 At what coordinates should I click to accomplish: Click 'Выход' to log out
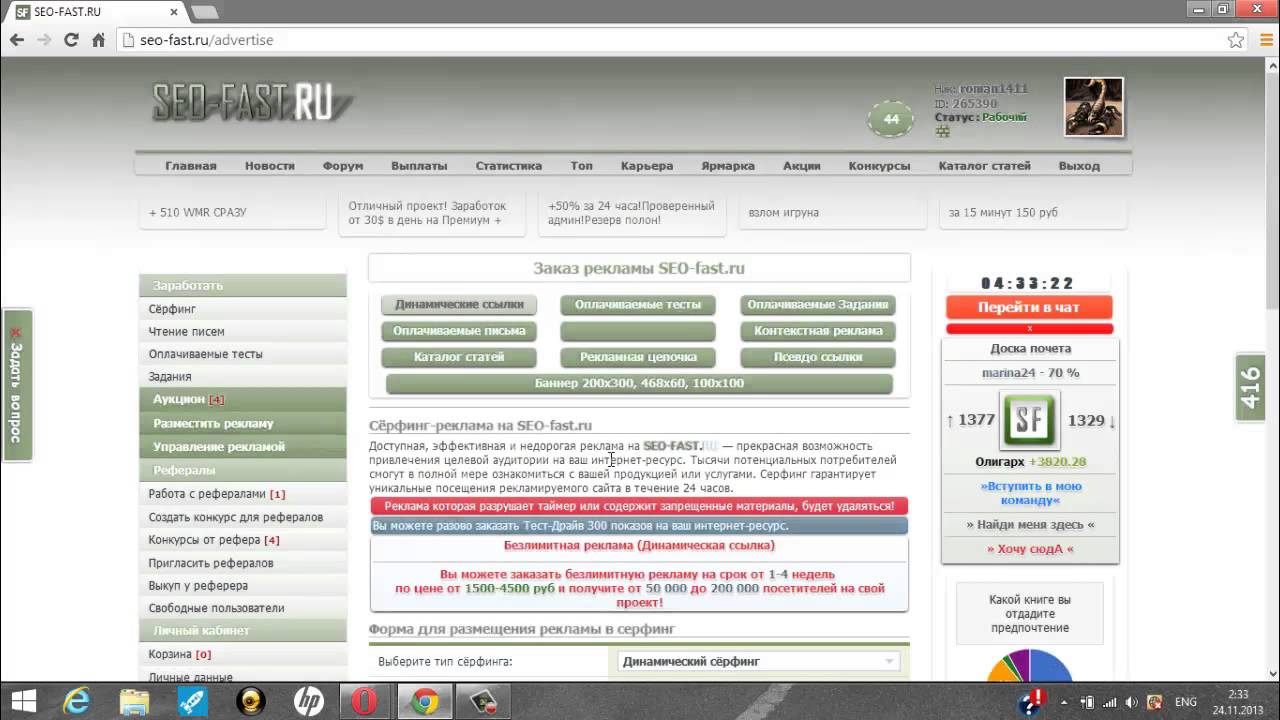tap(1079, 166)
